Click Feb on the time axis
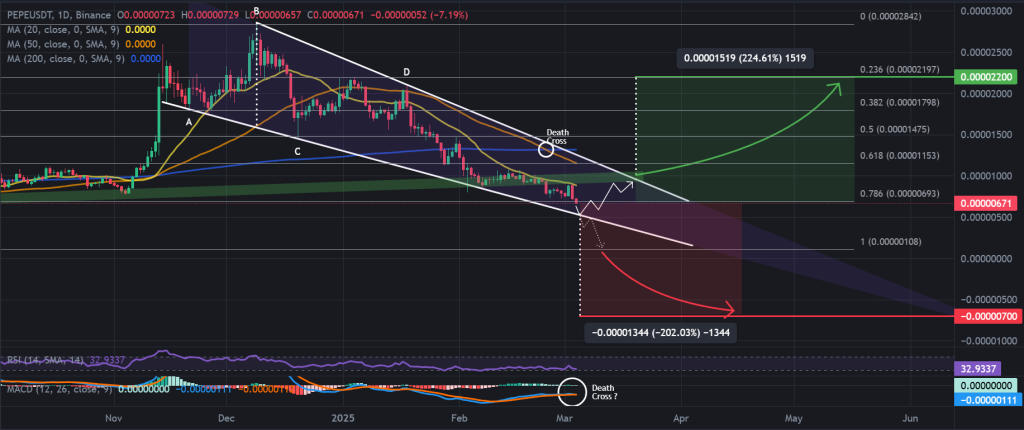This screenshot has width=1024, height=430. click(459, 417)
